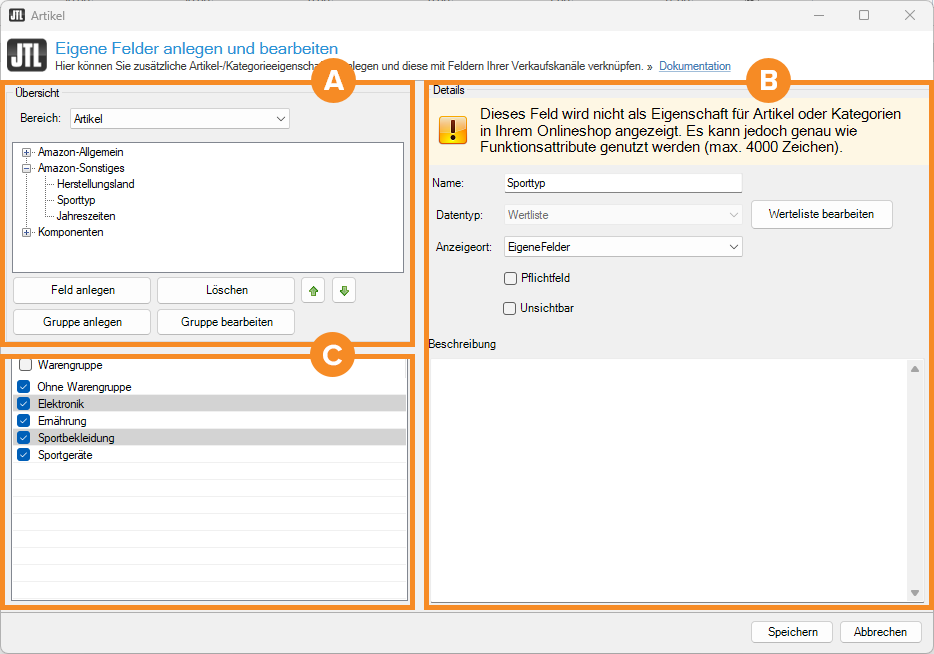Viewport: 934px width, 654px height.
Task: Select Jahreszeiten in the field tree
Action: coord(86,216)
